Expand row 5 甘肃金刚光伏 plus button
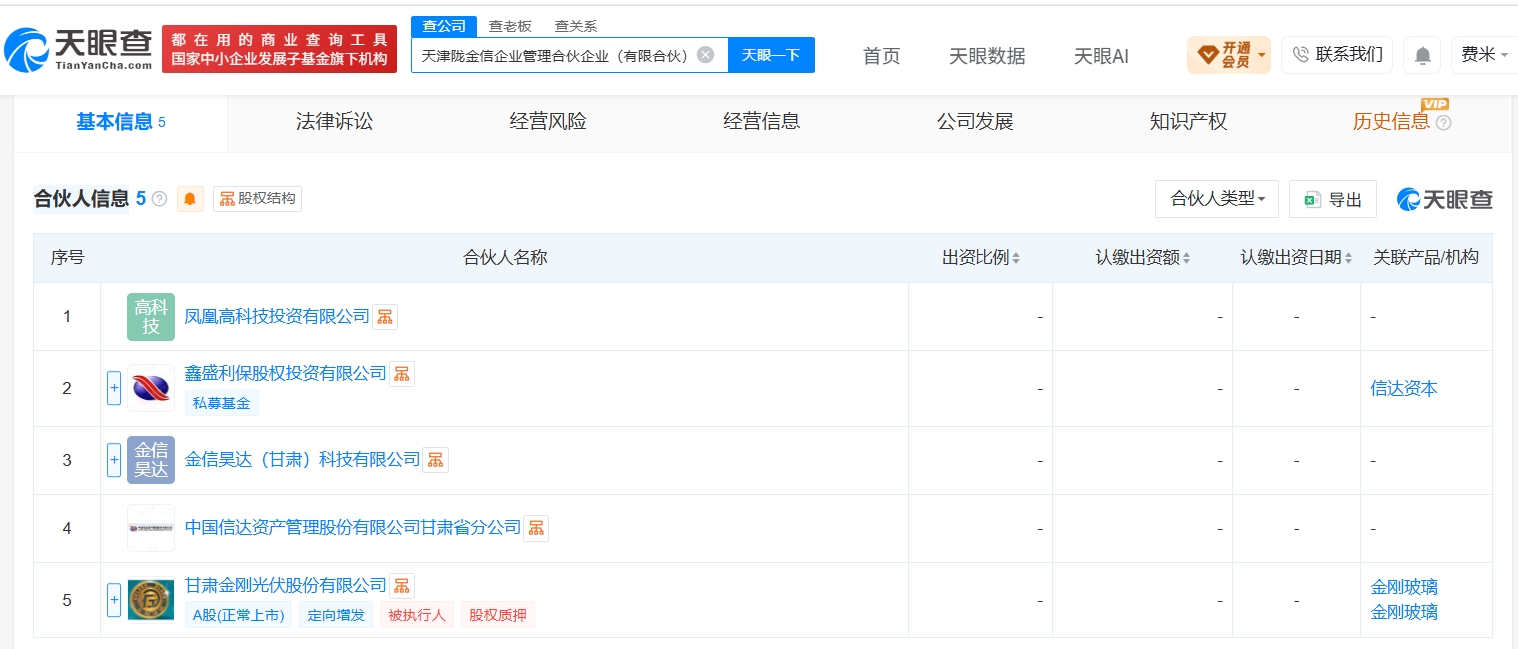Image resolution: width=1518 pixels, height=649 pixels. click(x=114, y=600)
